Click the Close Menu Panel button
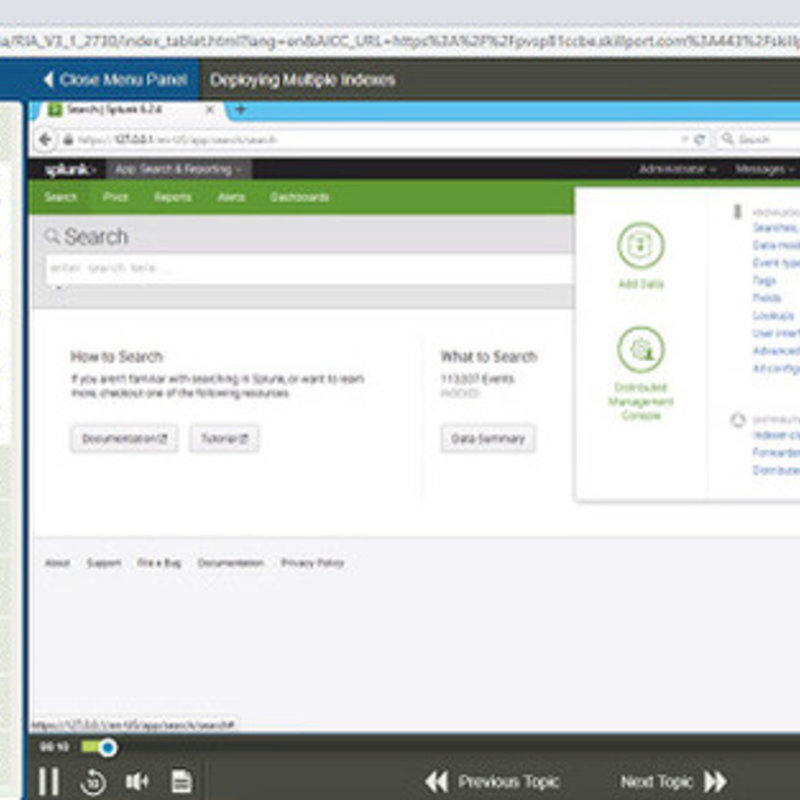 tap(115, 80)
